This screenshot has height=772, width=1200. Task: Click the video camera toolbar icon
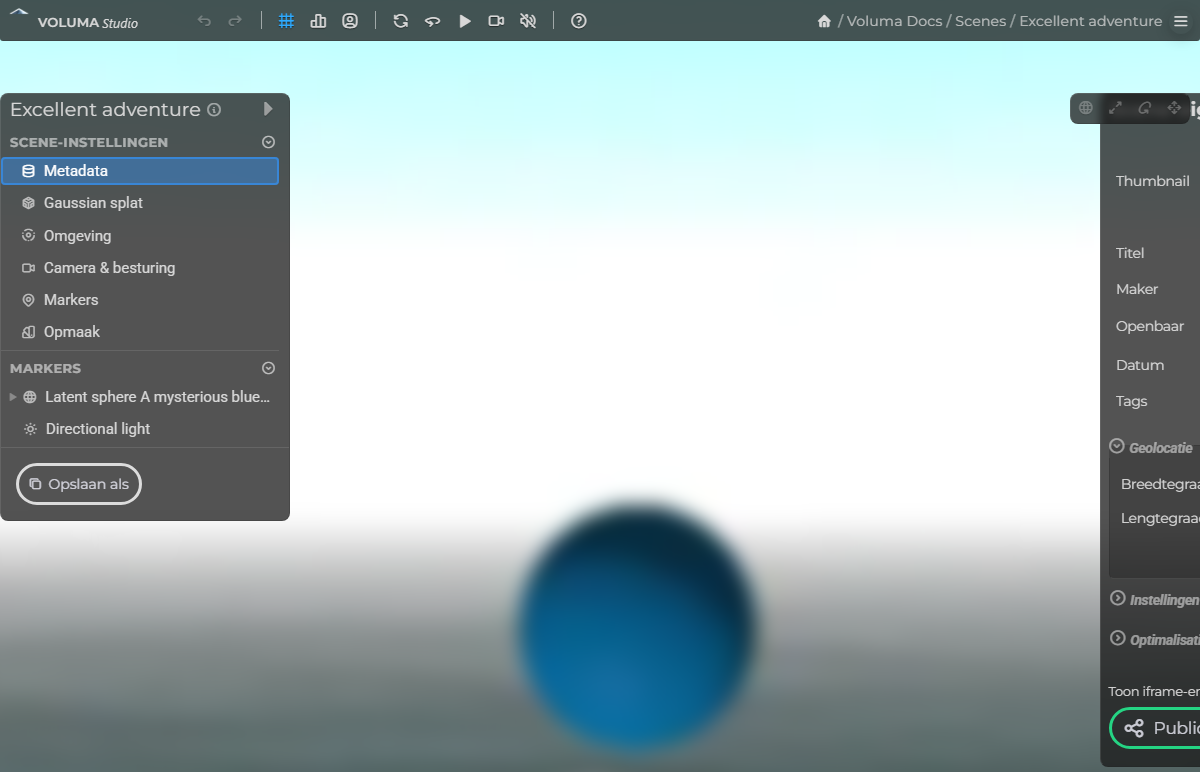point(496,21)
